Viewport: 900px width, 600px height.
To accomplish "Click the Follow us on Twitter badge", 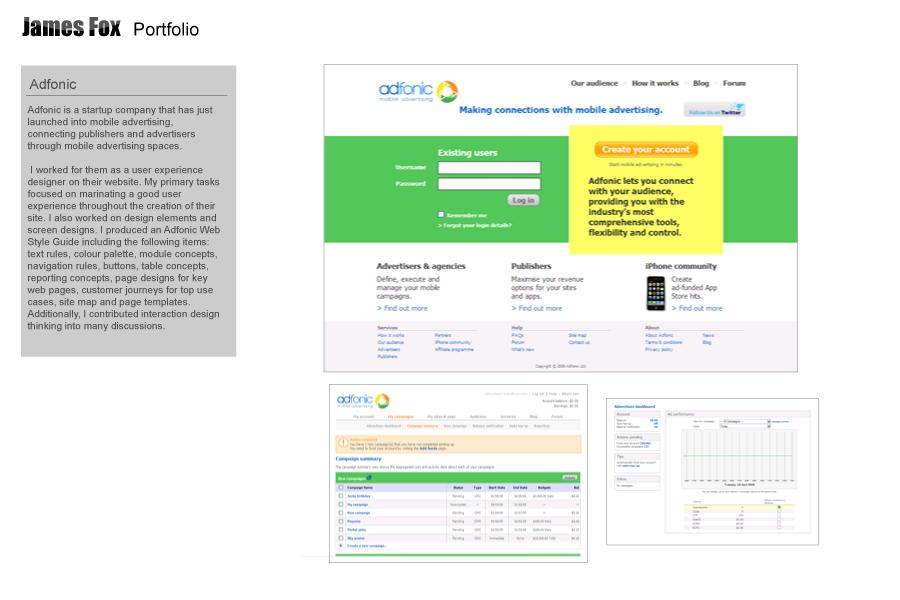I will tap(715, 110).
